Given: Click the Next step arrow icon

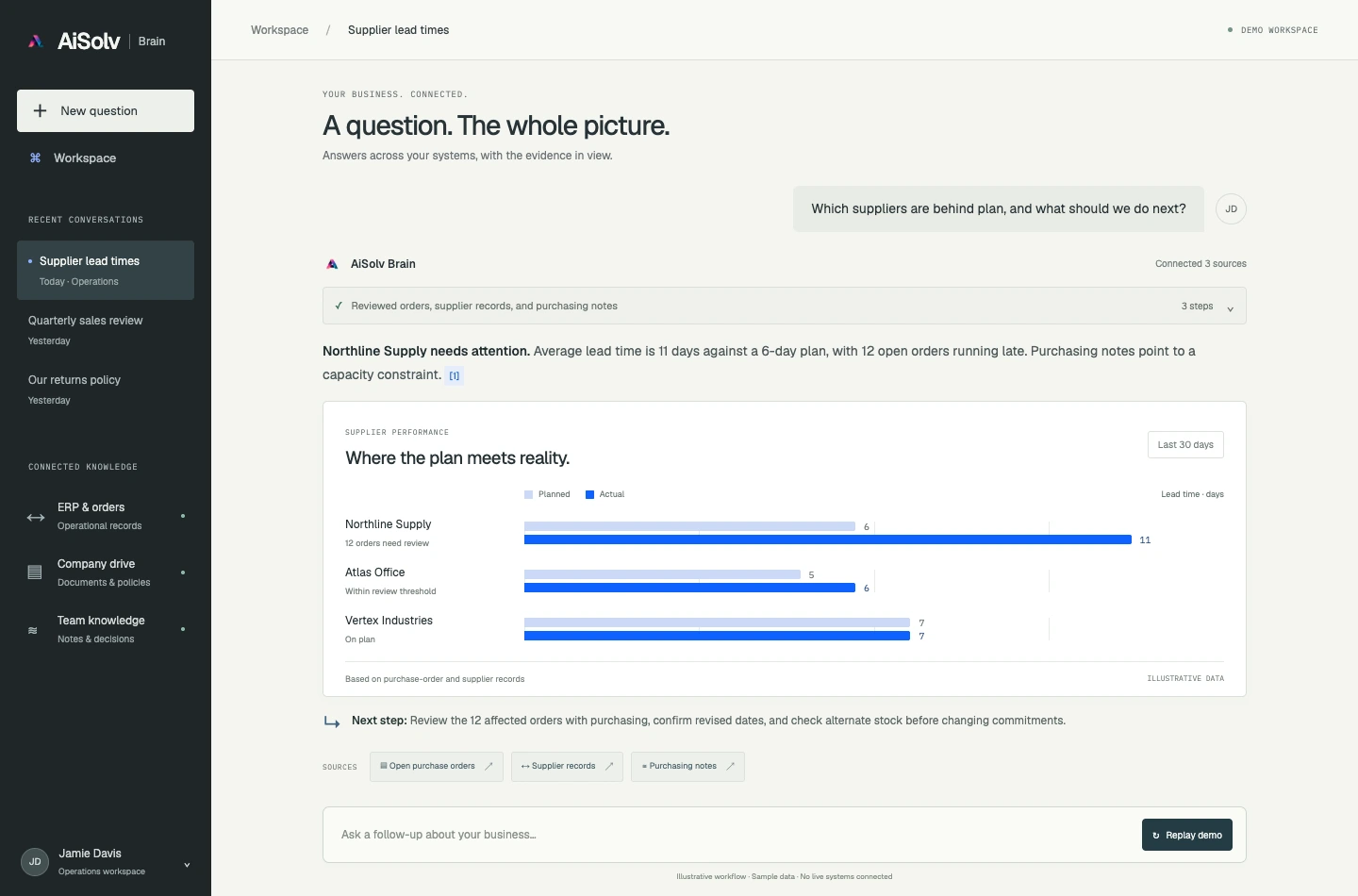Looking at the screenshot, I should point(332,722).
